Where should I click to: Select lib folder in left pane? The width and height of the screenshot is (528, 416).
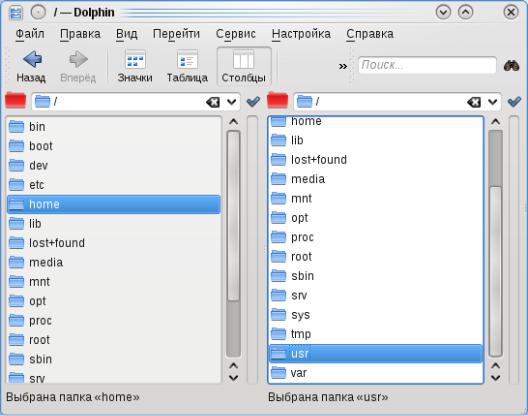pyautogui.click(x=114, y=224)
